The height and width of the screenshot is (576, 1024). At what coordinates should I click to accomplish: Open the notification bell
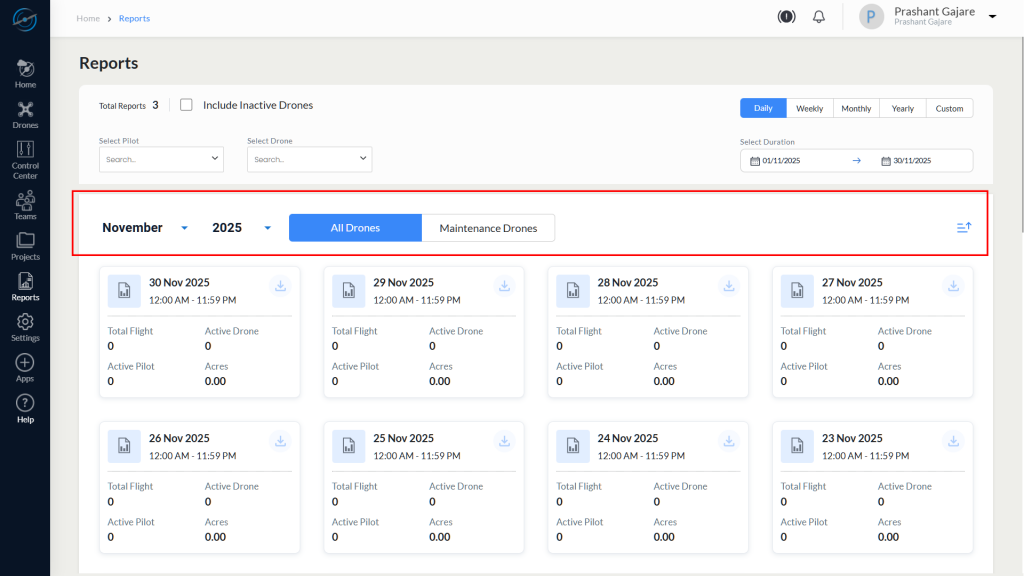pyautogui.click(x=818, y=16)
